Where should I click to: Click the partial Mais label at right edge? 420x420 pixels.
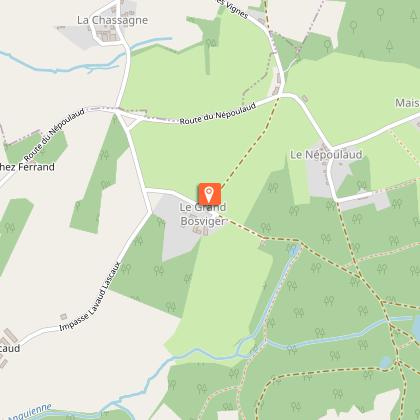[407, 103]
